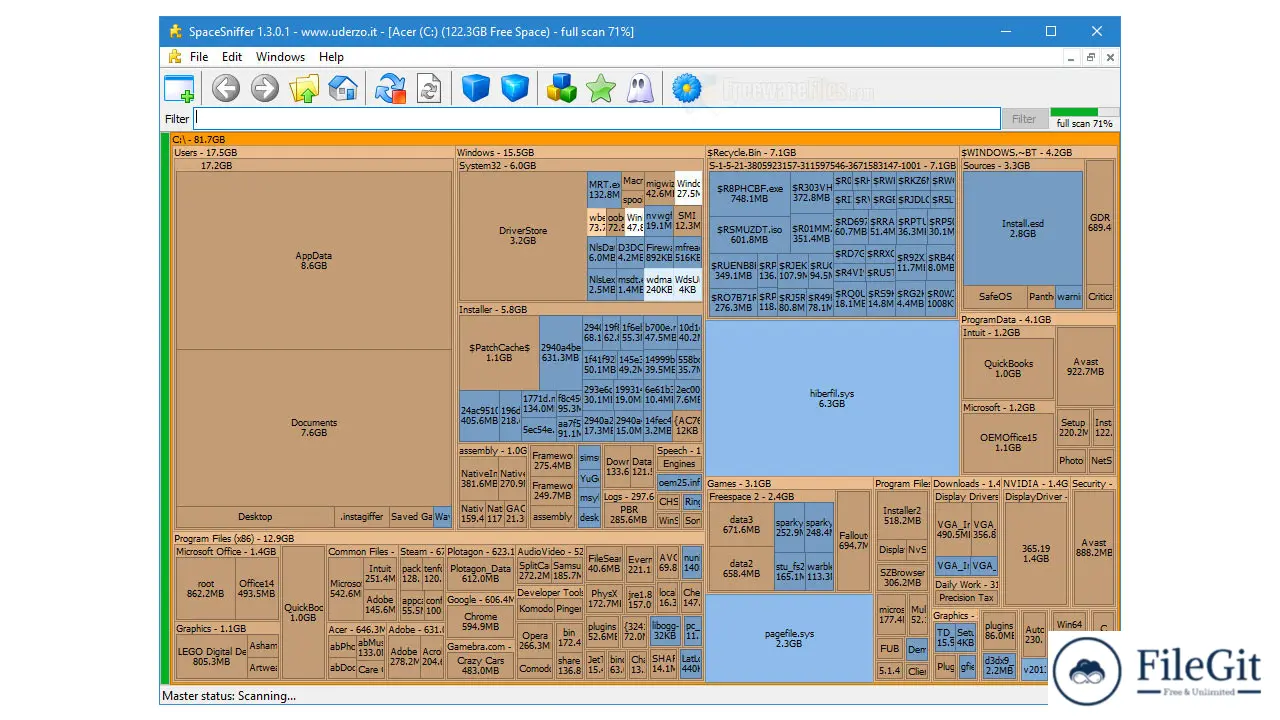Open the Windows menu
This screenshot has height=720, width=1280.
pos(280,57)
